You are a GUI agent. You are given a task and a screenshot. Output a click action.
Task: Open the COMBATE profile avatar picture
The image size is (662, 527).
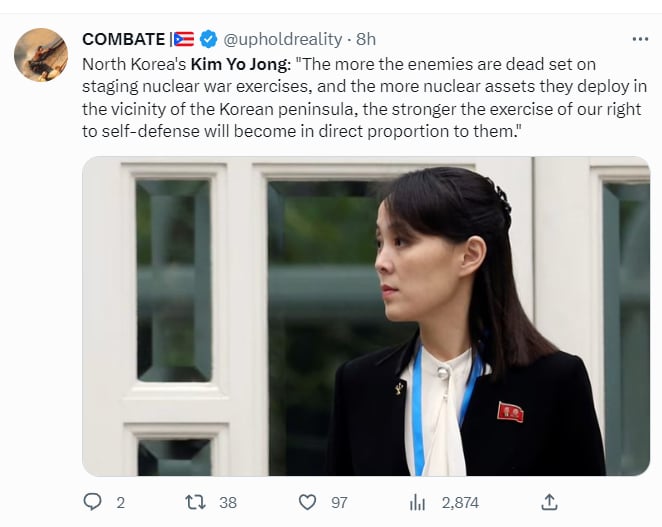click(x=41, y=55)
